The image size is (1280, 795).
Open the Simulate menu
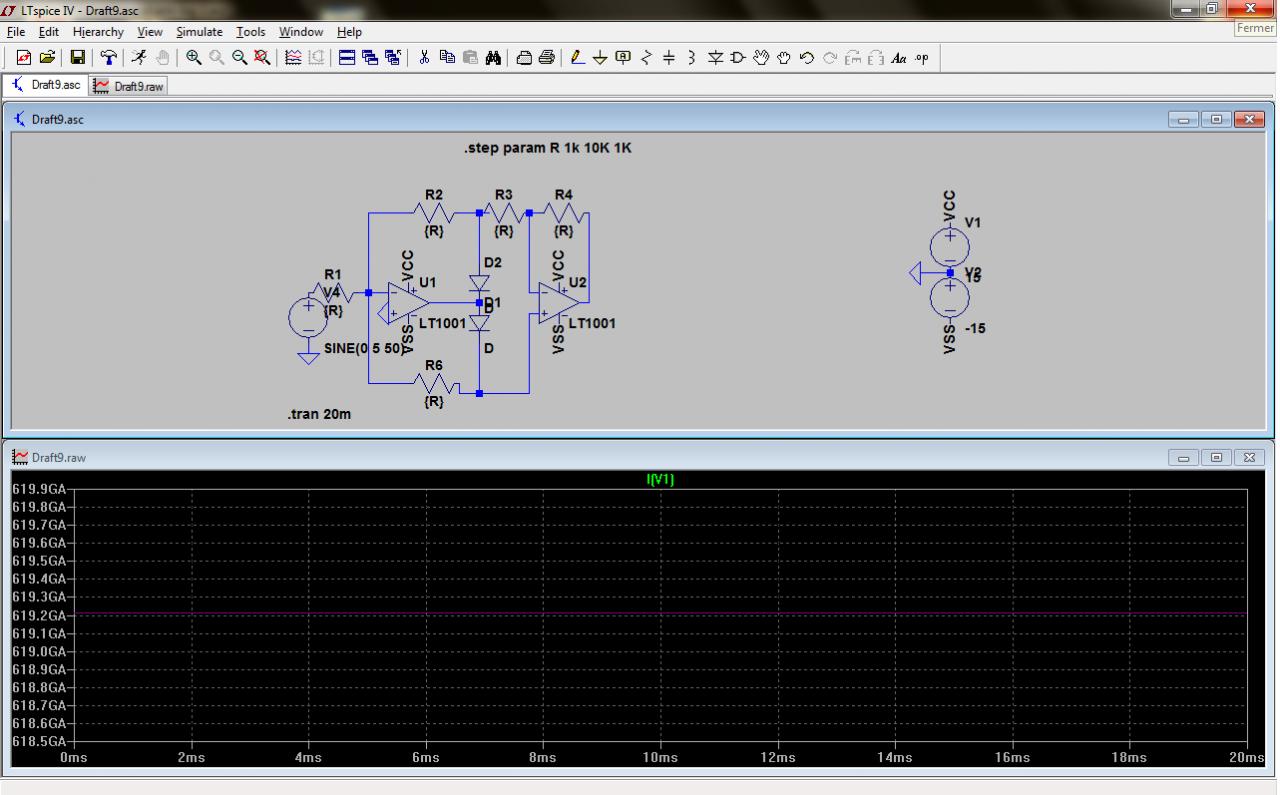coord(199,32)
